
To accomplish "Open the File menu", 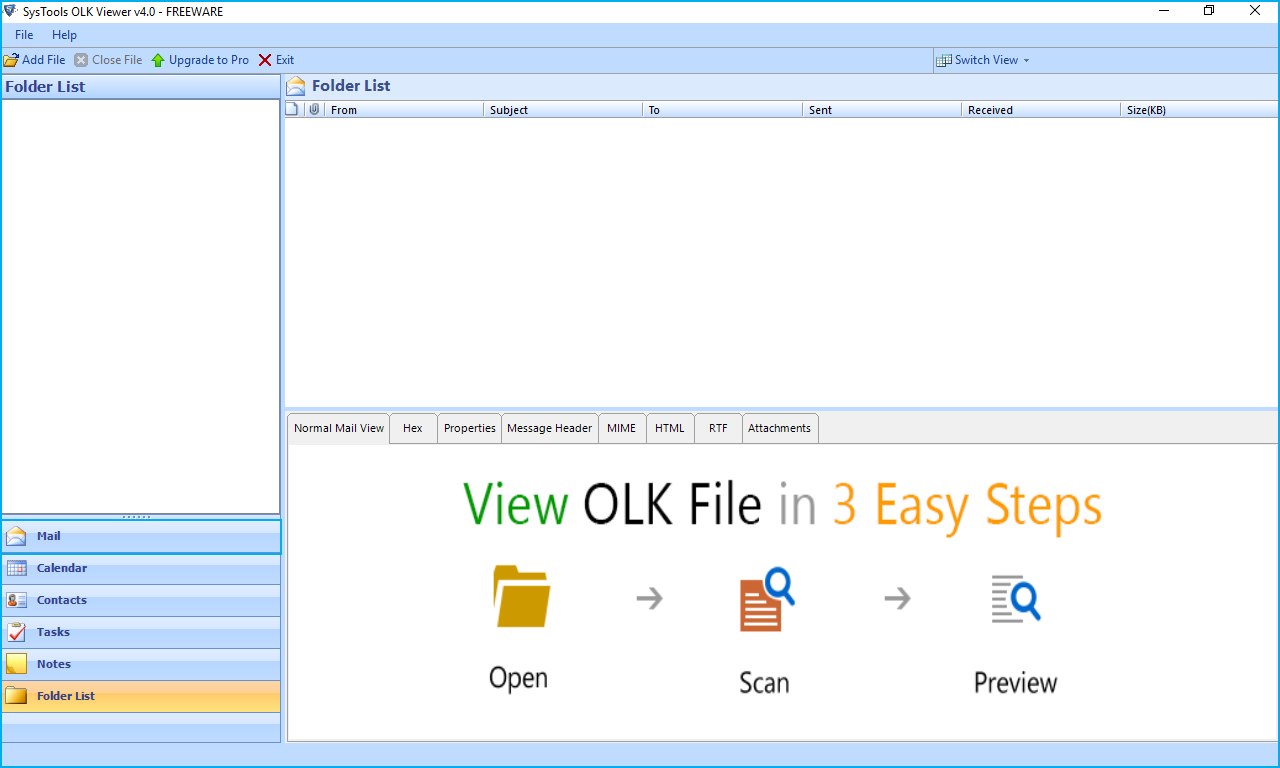I will [24, 35].
